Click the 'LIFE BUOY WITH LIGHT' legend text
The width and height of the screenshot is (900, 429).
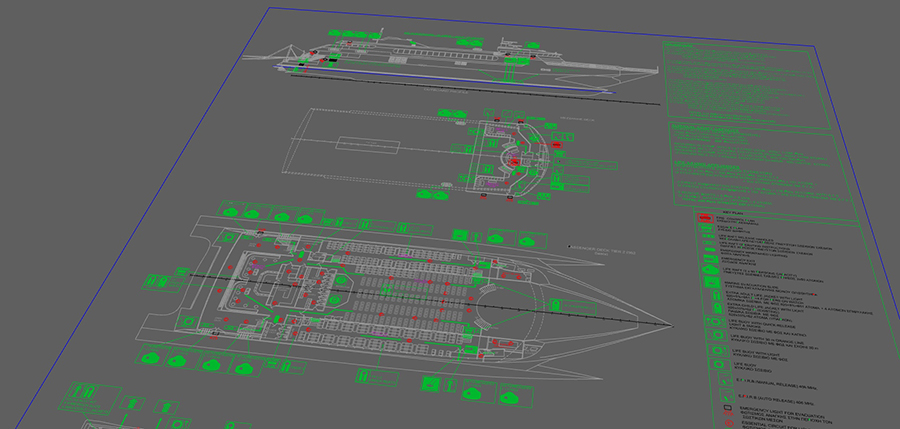tap(756, 352)
